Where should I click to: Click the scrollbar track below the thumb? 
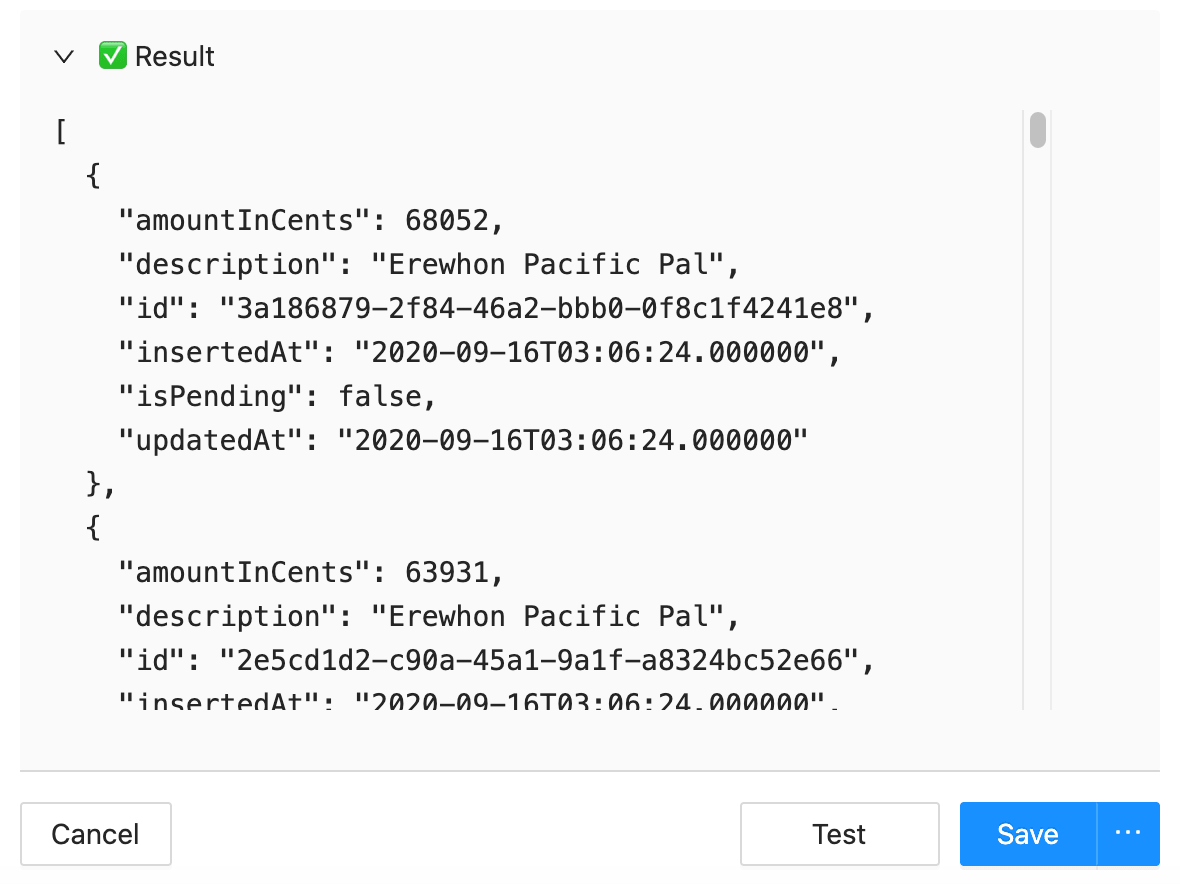[1038, 429]
